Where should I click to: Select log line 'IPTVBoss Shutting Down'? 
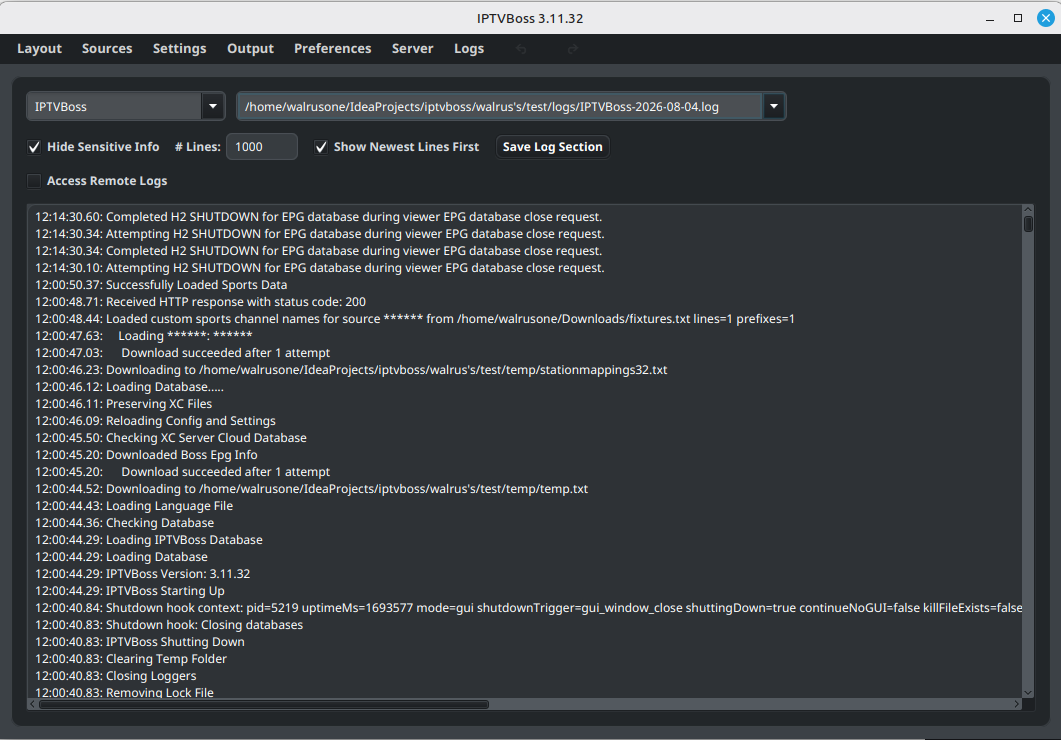(140, 641)
